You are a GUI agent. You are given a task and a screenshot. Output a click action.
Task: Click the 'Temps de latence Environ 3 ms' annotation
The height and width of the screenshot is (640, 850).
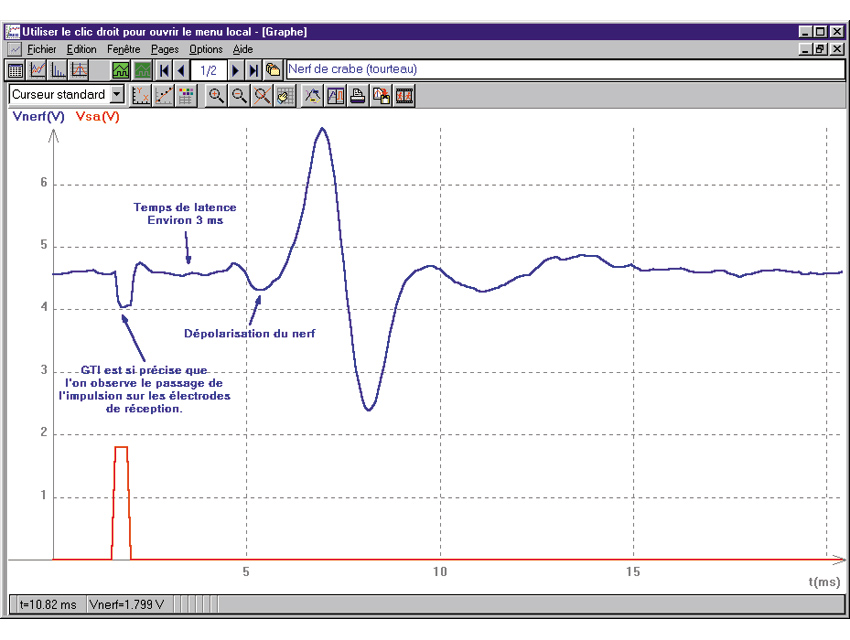pos(185,214)
